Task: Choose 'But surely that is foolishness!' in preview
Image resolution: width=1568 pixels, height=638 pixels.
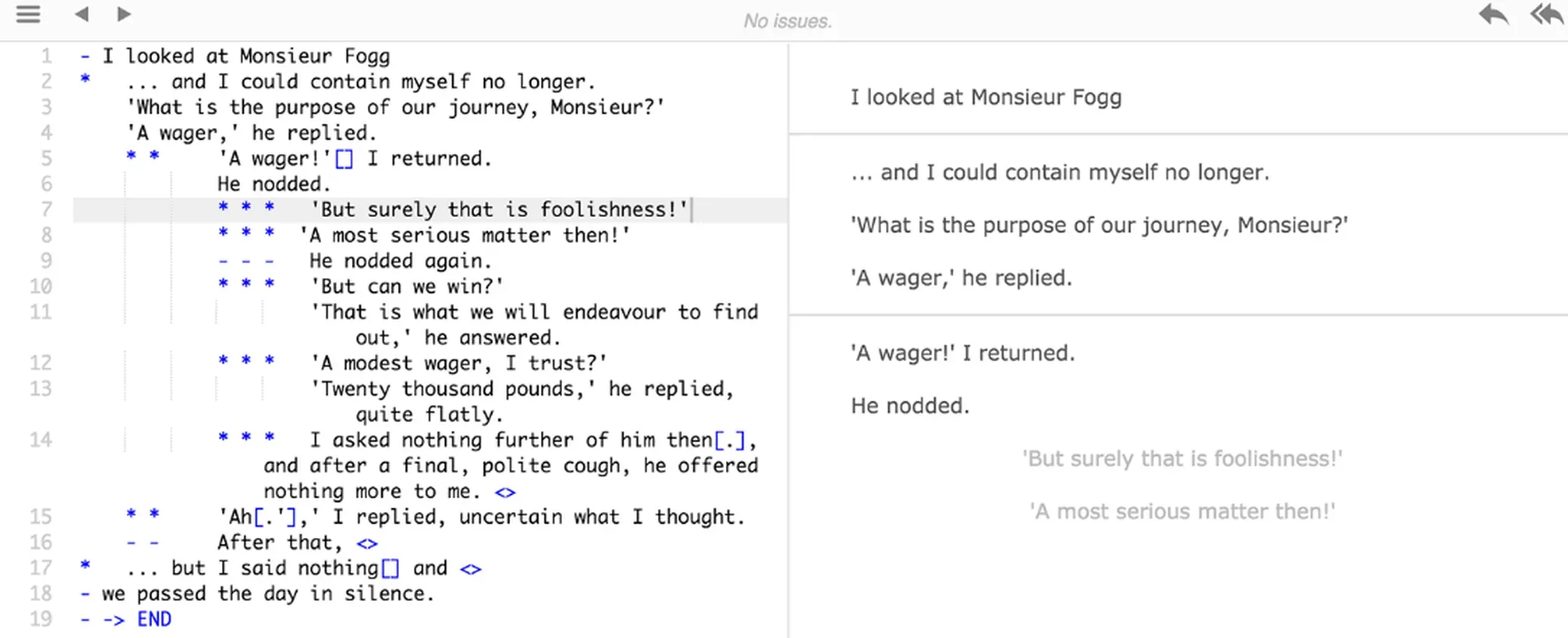Action: point(1182,459)
